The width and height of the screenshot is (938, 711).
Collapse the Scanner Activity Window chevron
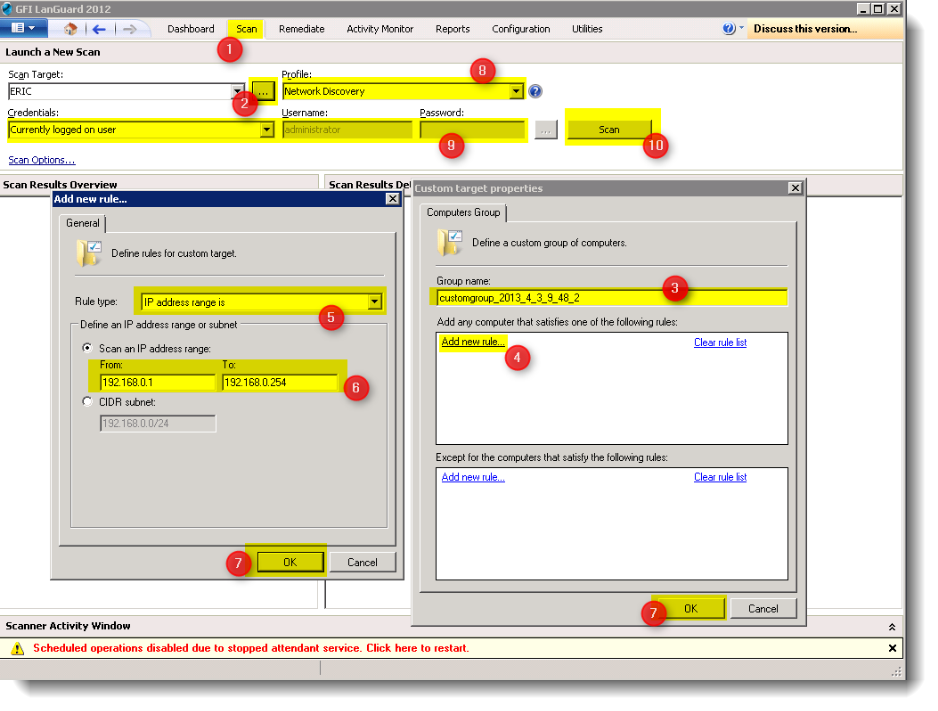tap(892, 626)
